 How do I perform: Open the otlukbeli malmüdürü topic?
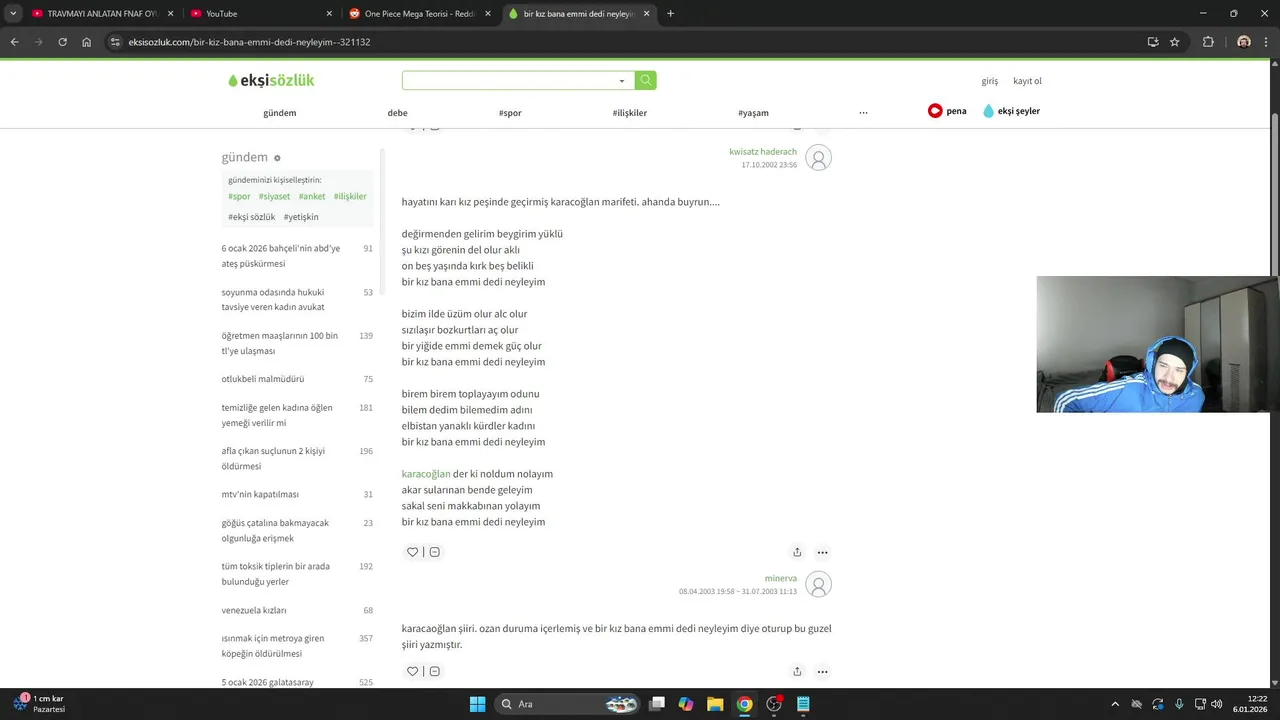point(297,379)
